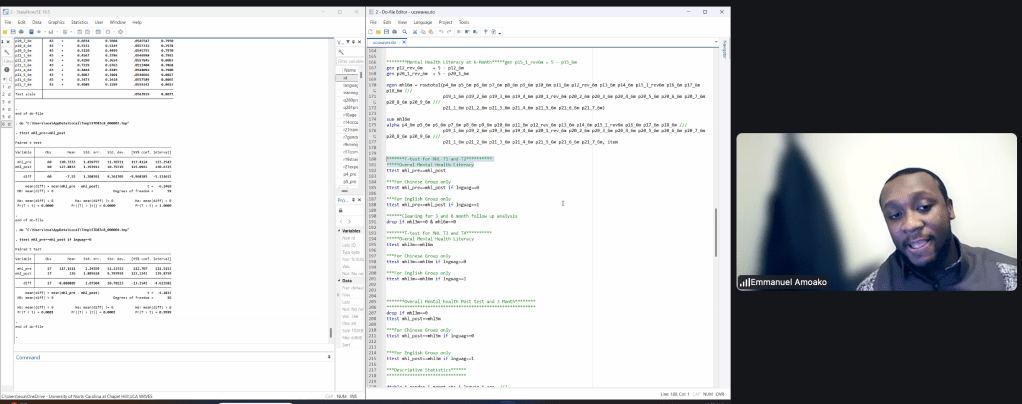Click Undo arrow in Do-file Editor toolbar

[x=441, y=32]
